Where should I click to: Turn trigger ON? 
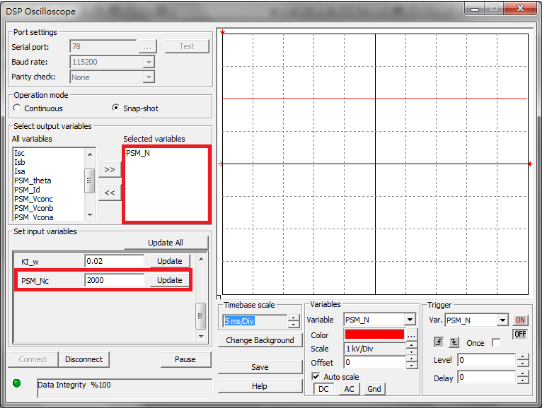[520, 320]
